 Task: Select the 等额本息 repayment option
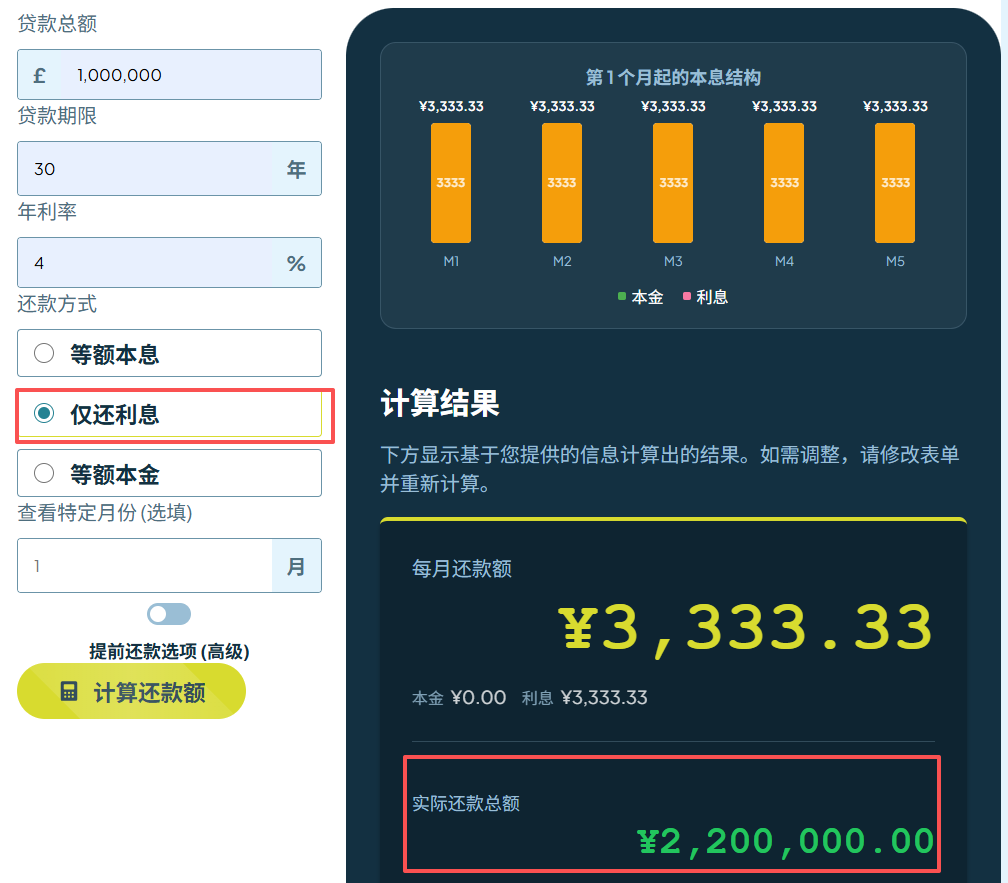coord(42,352)
